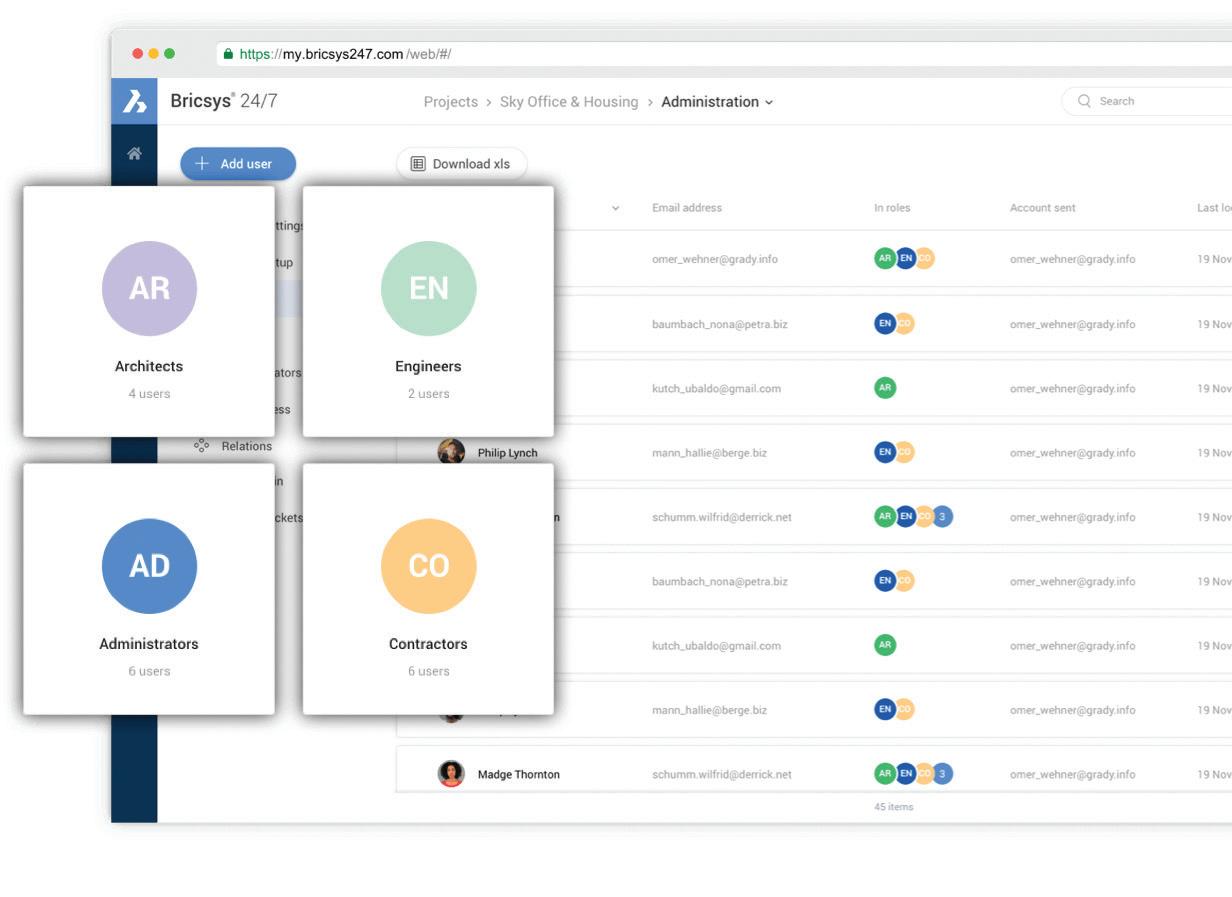The width and height of the screenshot is (1232, 897).
Task: Click the sort chevron beside Email address header
Action: click(x=615, y=208)
